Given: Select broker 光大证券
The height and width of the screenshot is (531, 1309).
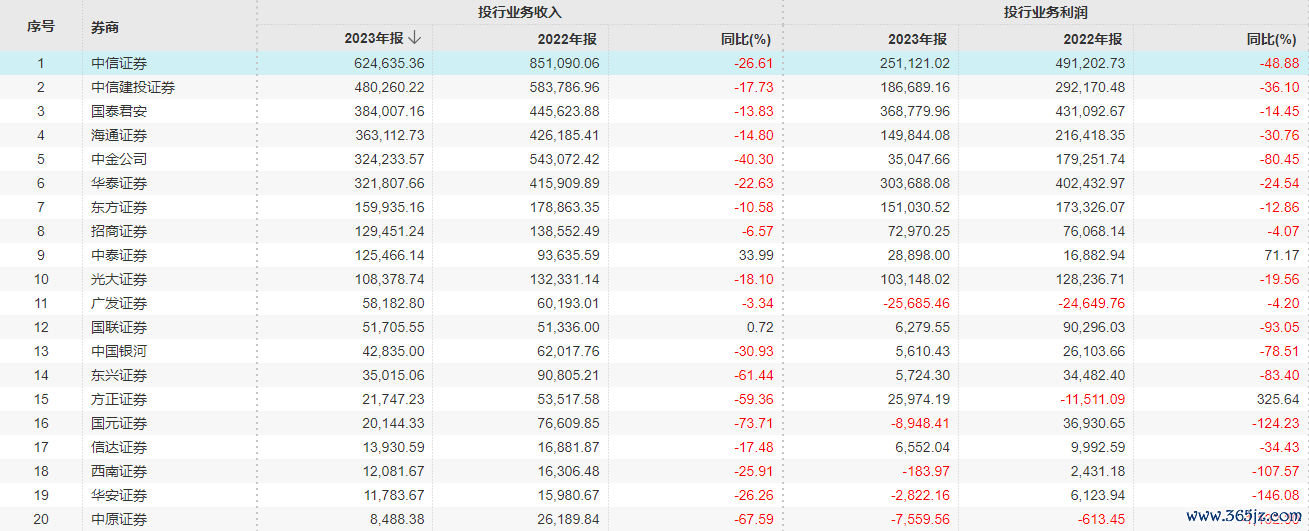Looking at the screenshot, I should [x=119, y=279].
